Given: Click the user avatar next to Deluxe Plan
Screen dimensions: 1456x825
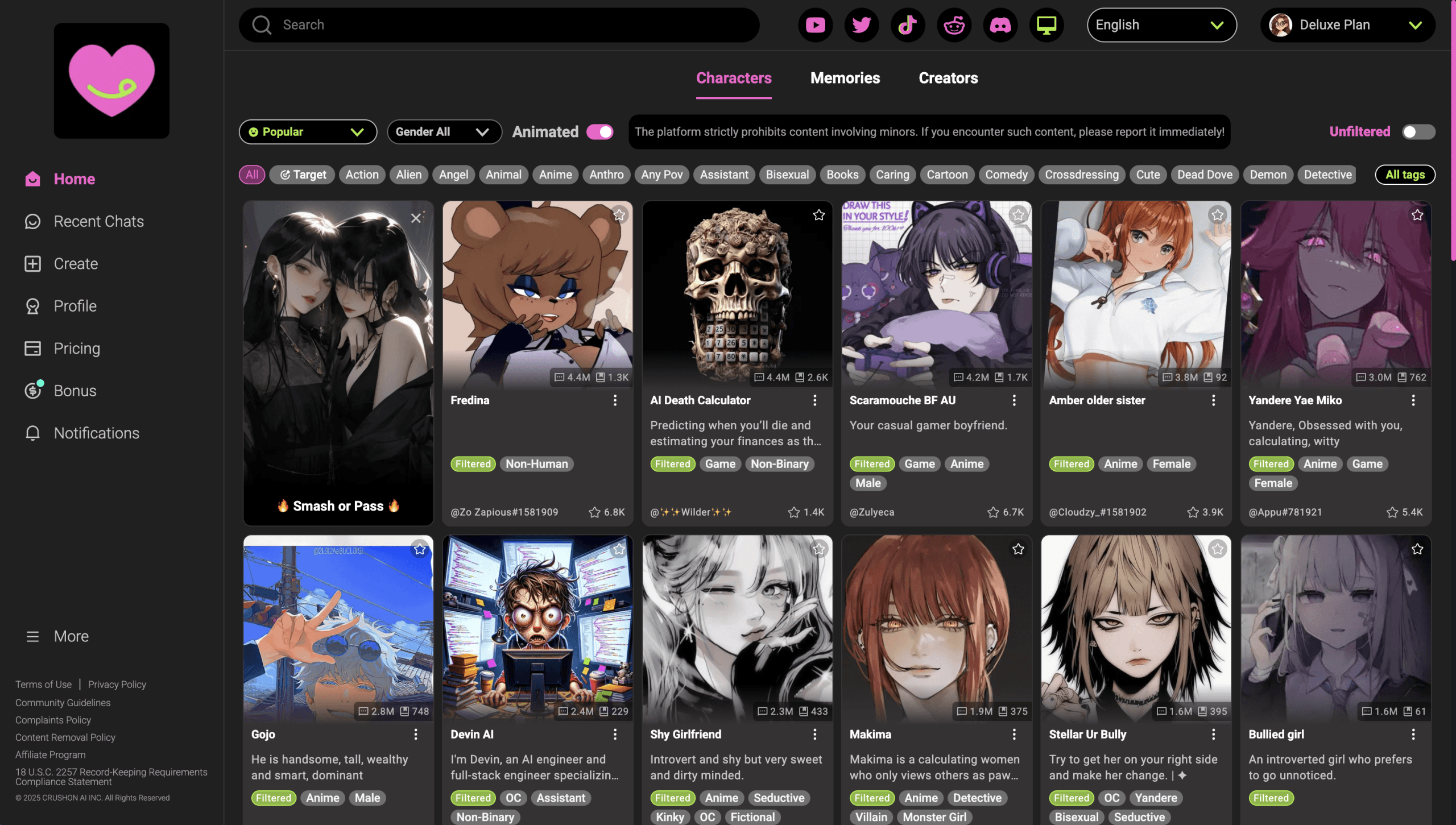Looking at the screenshot, I should click(x=1280, y=25).
